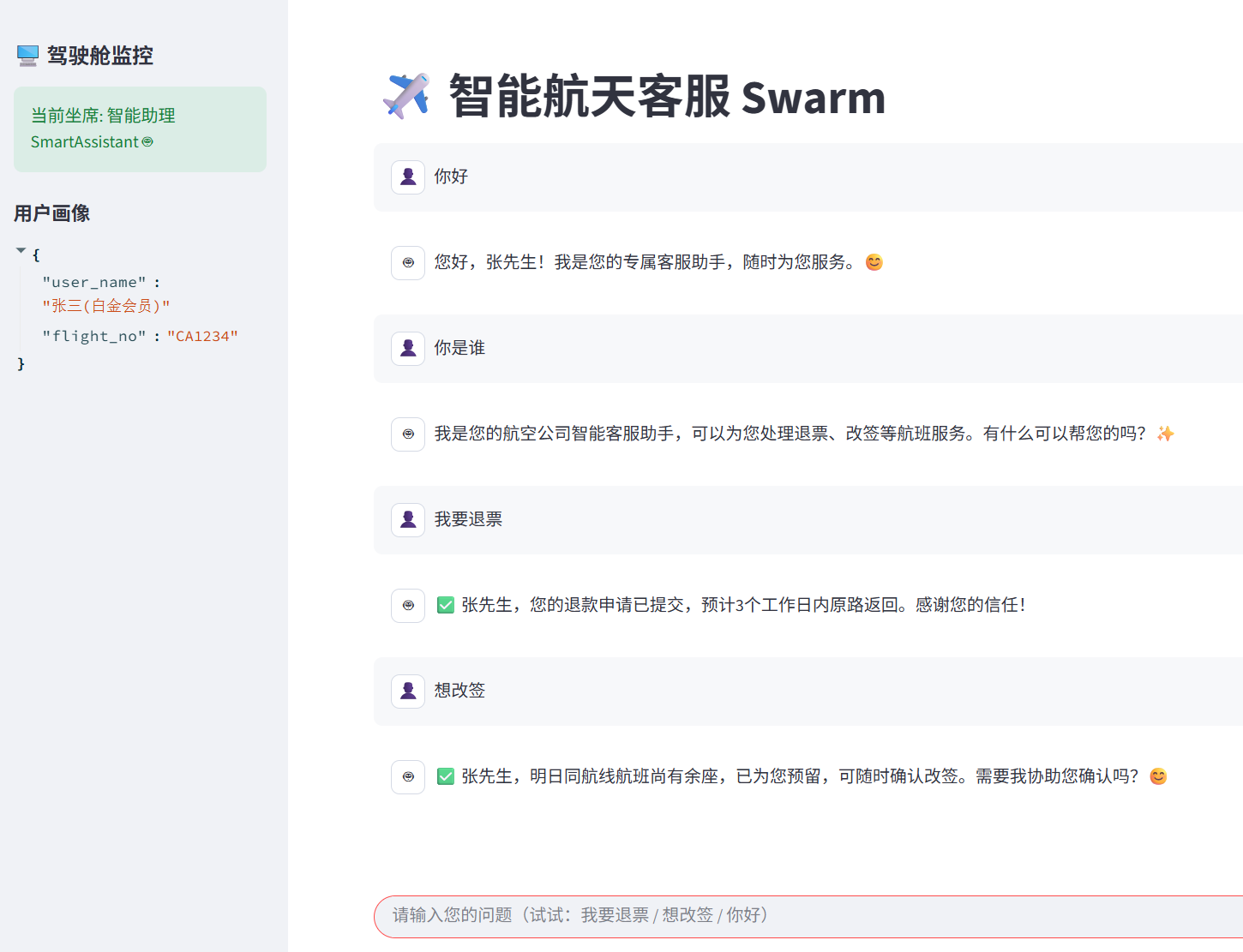Click user avatar next to '想改签' message
This screenshot has width=1243, height=952.
point(408,692)
